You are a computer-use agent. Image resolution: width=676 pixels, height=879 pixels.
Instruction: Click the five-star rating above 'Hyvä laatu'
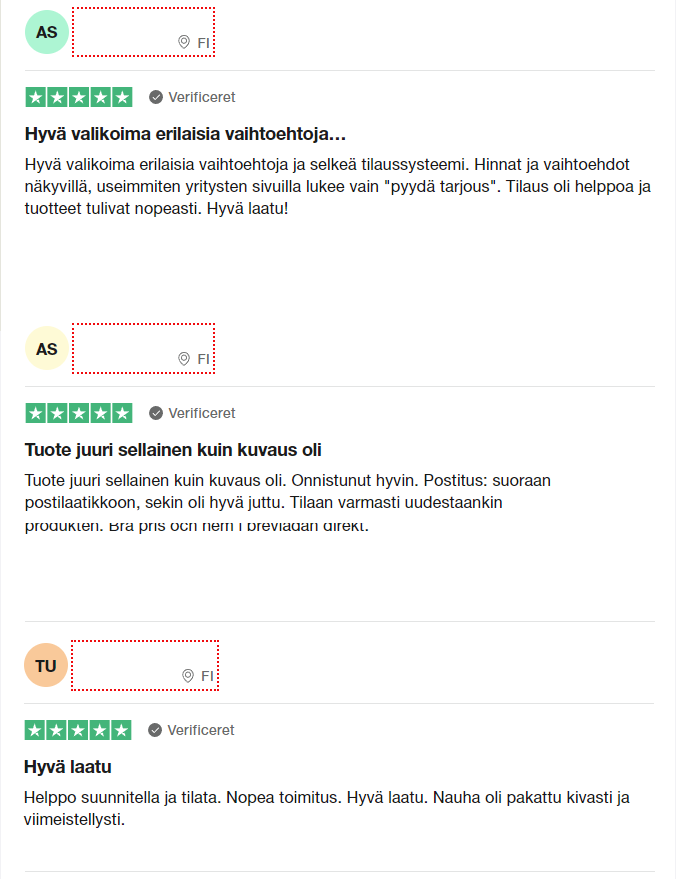(x=78, y=730)
